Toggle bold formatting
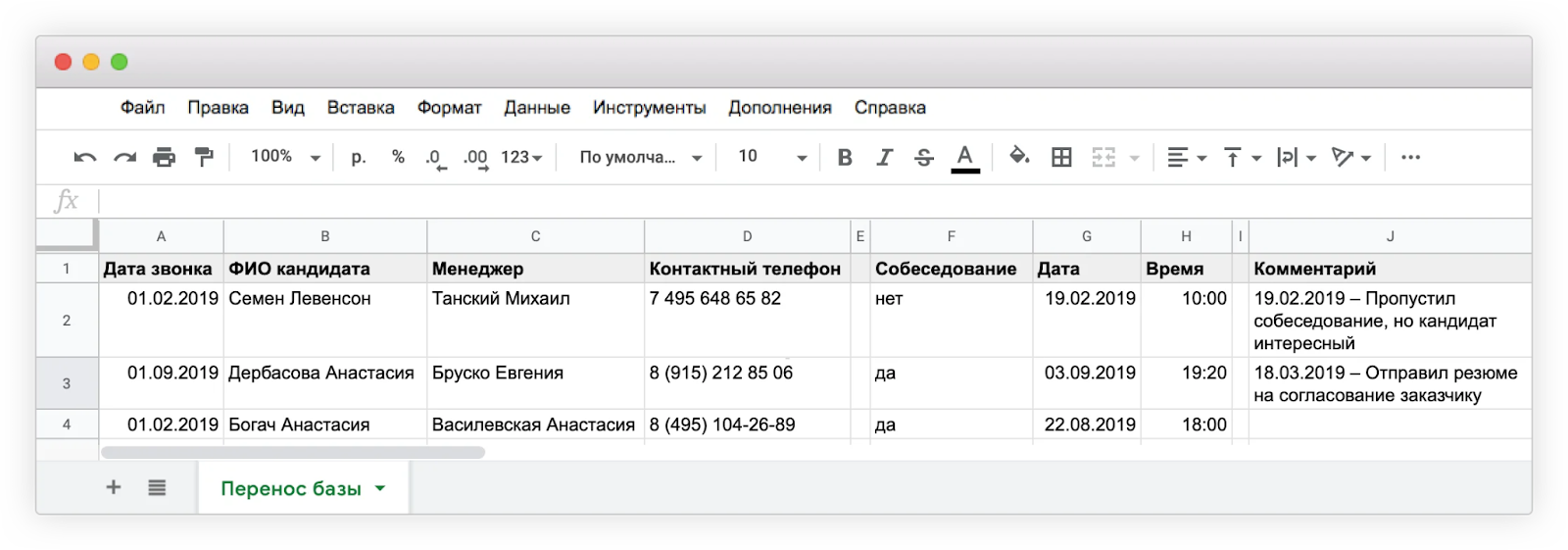1568x550 pixels. tap(845, 157)
